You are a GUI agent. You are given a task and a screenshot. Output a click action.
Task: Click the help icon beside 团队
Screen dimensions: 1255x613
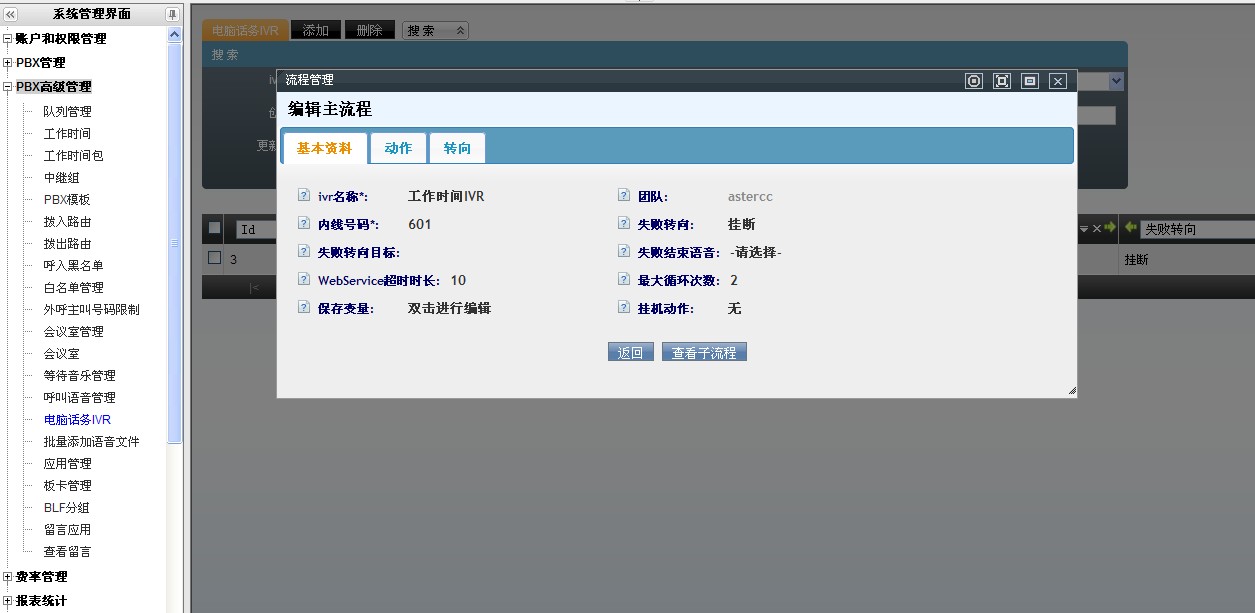(x=624, y=197)
